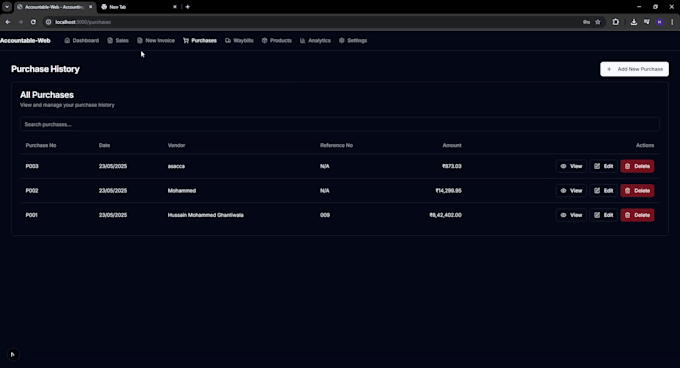The width and height of the screenshot is (680, 368).
Task: Click Add New Purchase button
Action: click(x=634, y=69)
